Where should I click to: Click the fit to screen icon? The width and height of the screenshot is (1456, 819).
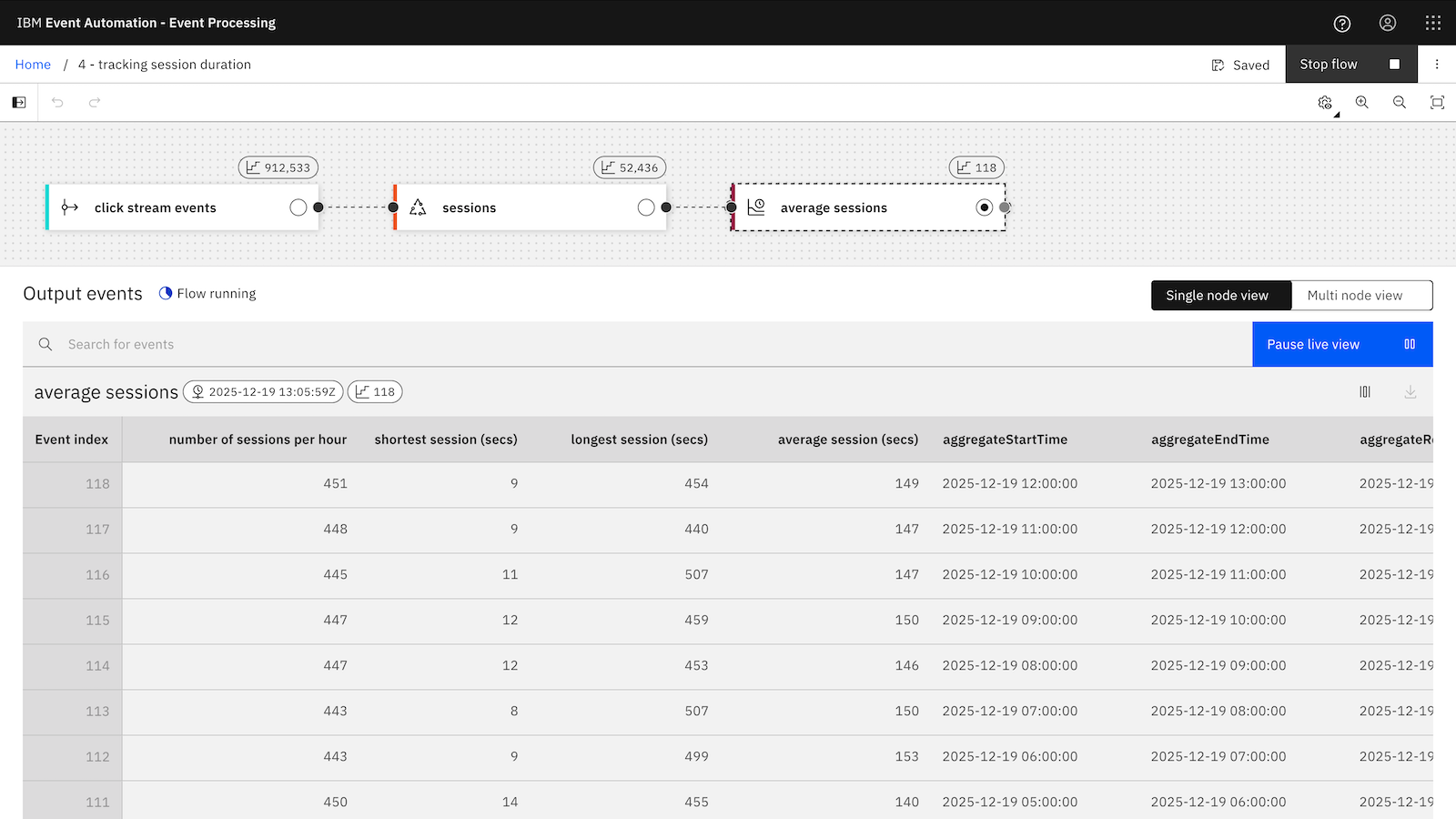pos(1437,103)
